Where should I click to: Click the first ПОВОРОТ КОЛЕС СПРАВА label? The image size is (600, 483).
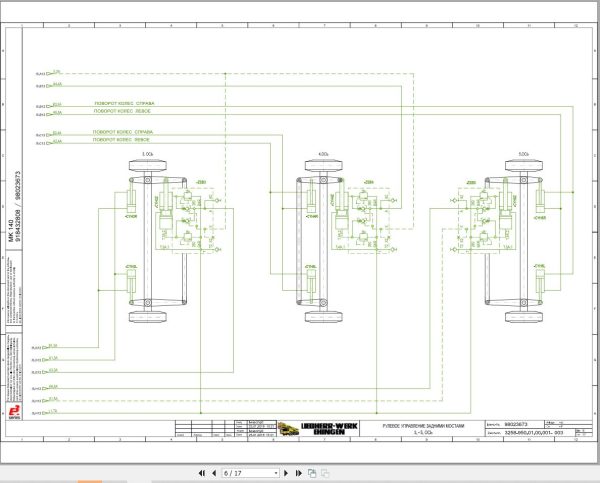124,103
